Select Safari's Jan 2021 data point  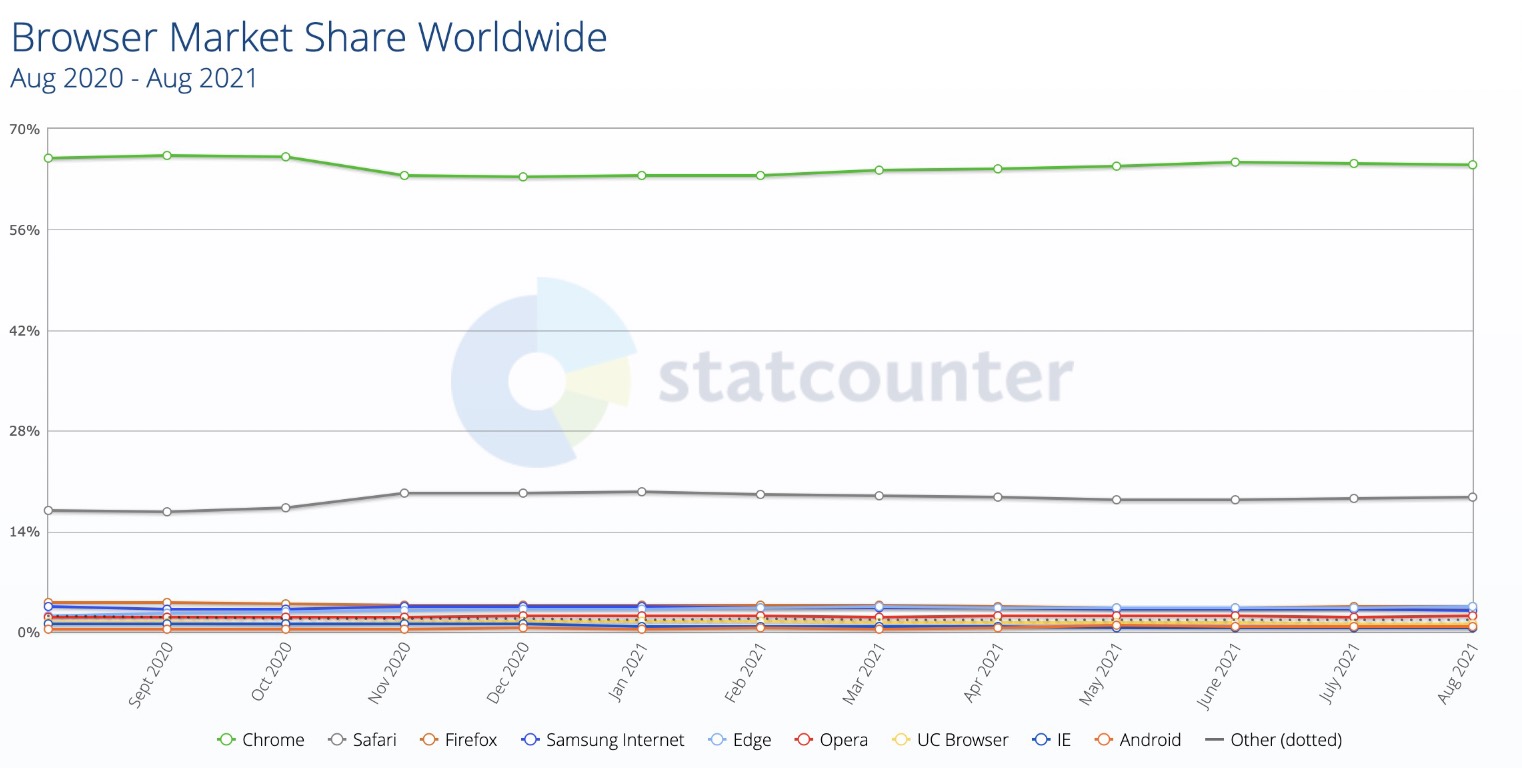click(x=641, y=492)
